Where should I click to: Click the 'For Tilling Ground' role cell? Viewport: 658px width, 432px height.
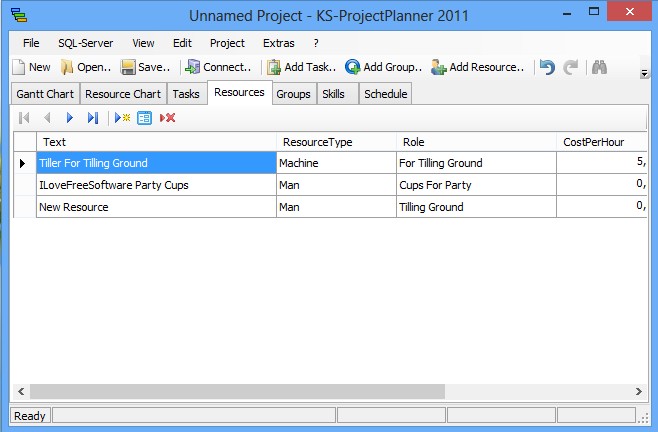coord(476,163)
